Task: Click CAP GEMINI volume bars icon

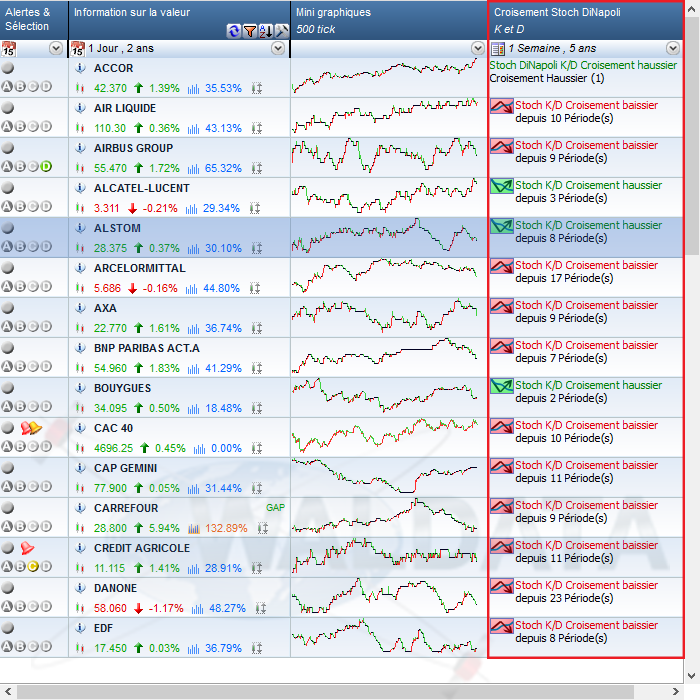Action: click(193, 488)
